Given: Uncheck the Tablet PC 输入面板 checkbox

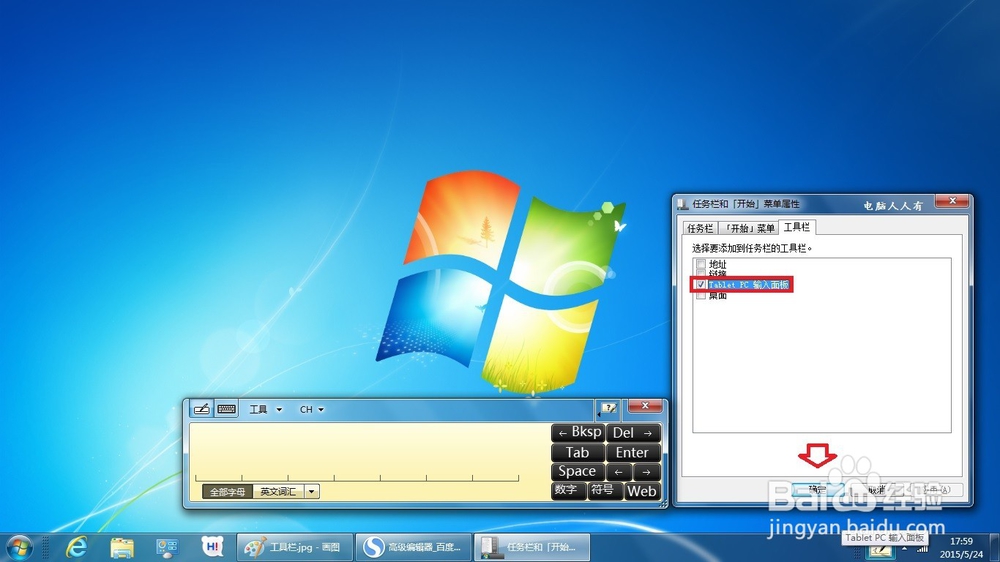Looking at the screenshot, I should pos(701,285).
